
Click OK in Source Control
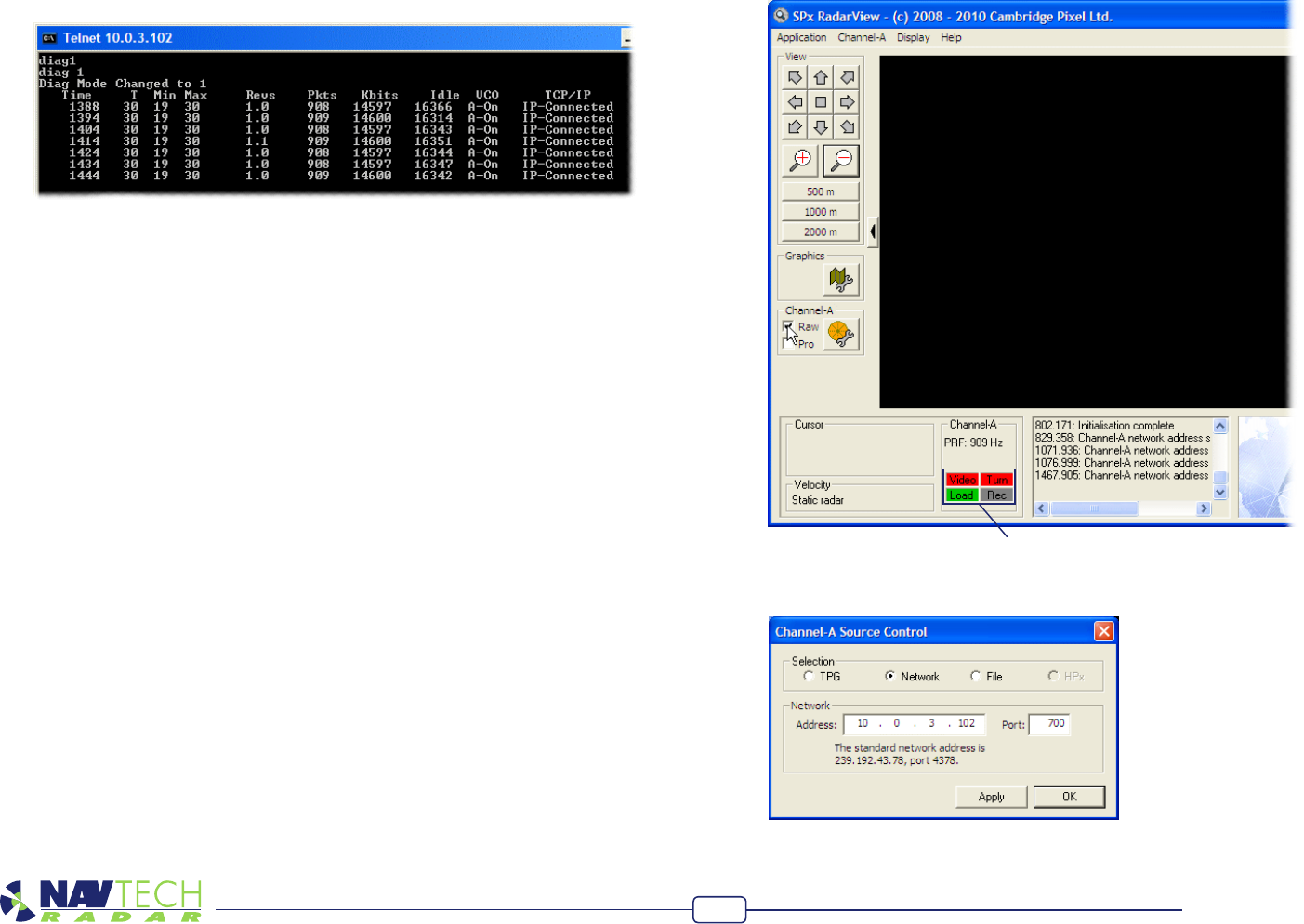(x=1070, y=797)
